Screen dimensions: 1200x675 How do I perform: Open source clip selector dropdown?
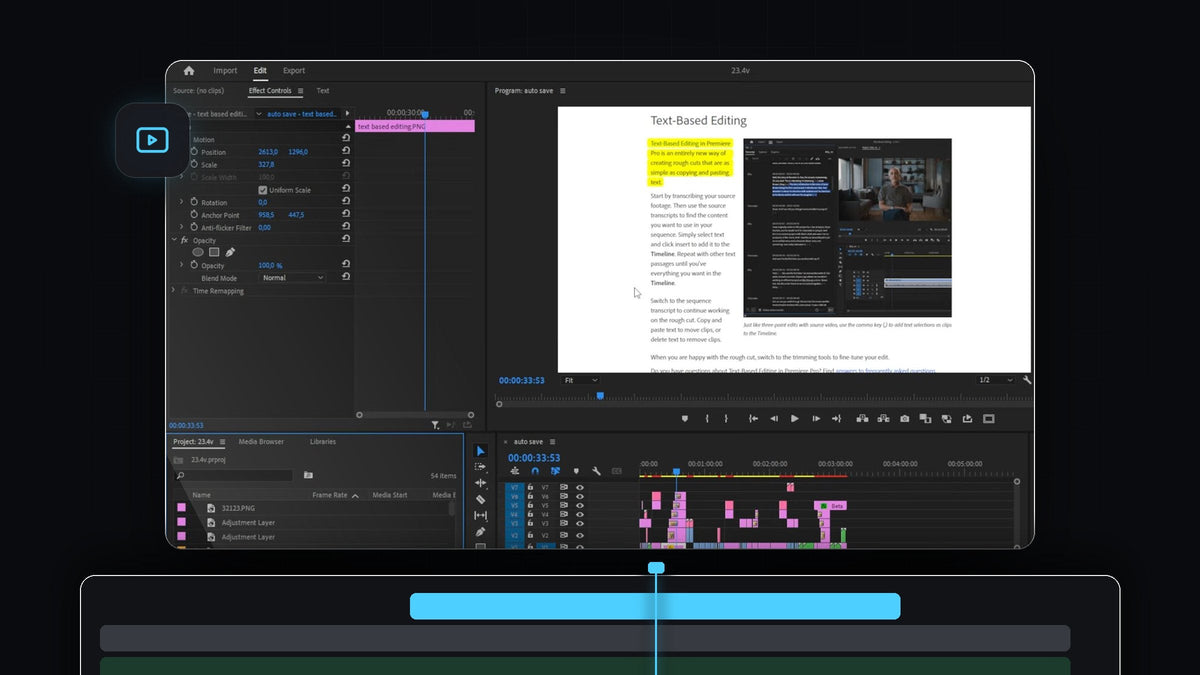(259, 114)
